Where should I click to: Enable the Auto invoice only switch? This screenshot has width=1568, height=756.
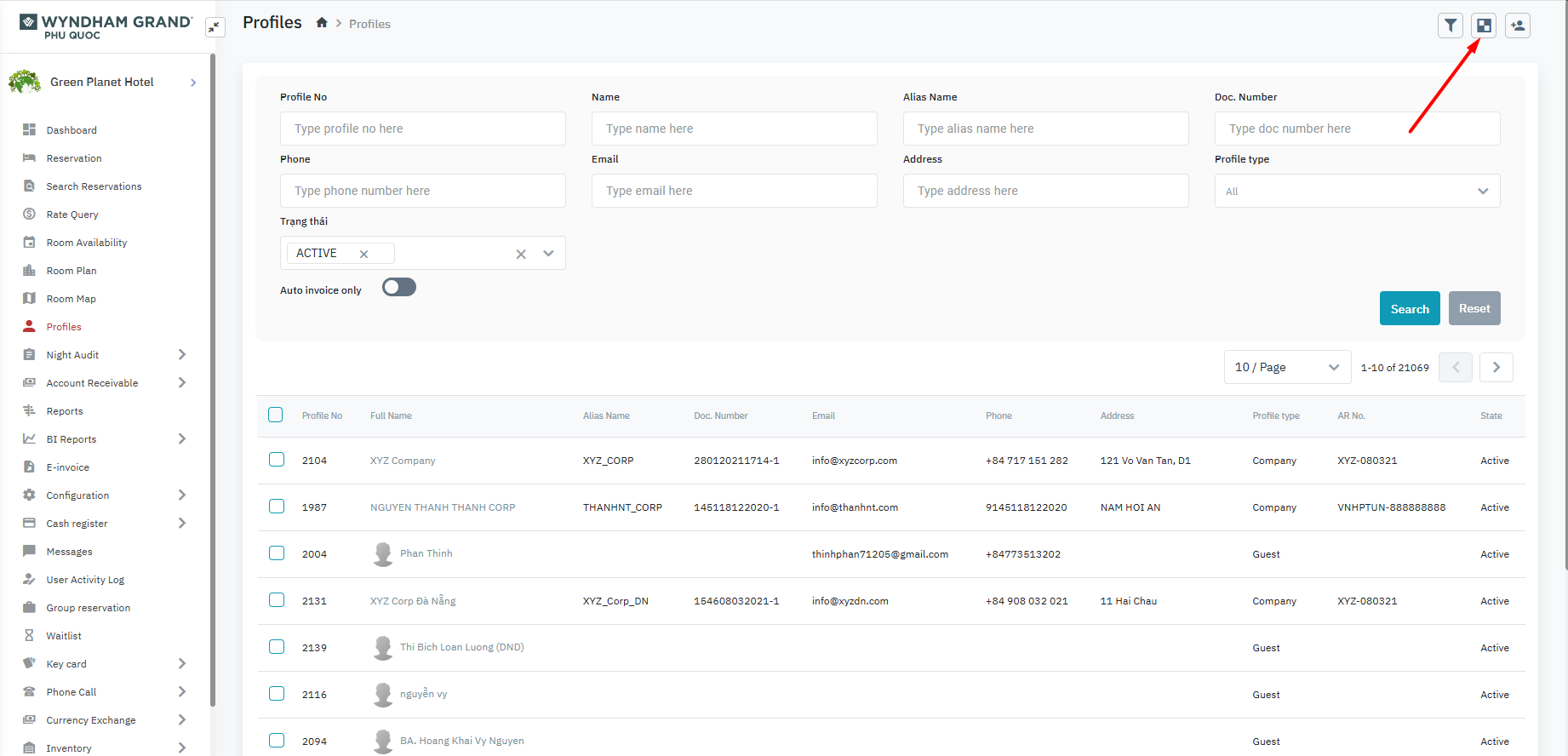tap(398, 288)
